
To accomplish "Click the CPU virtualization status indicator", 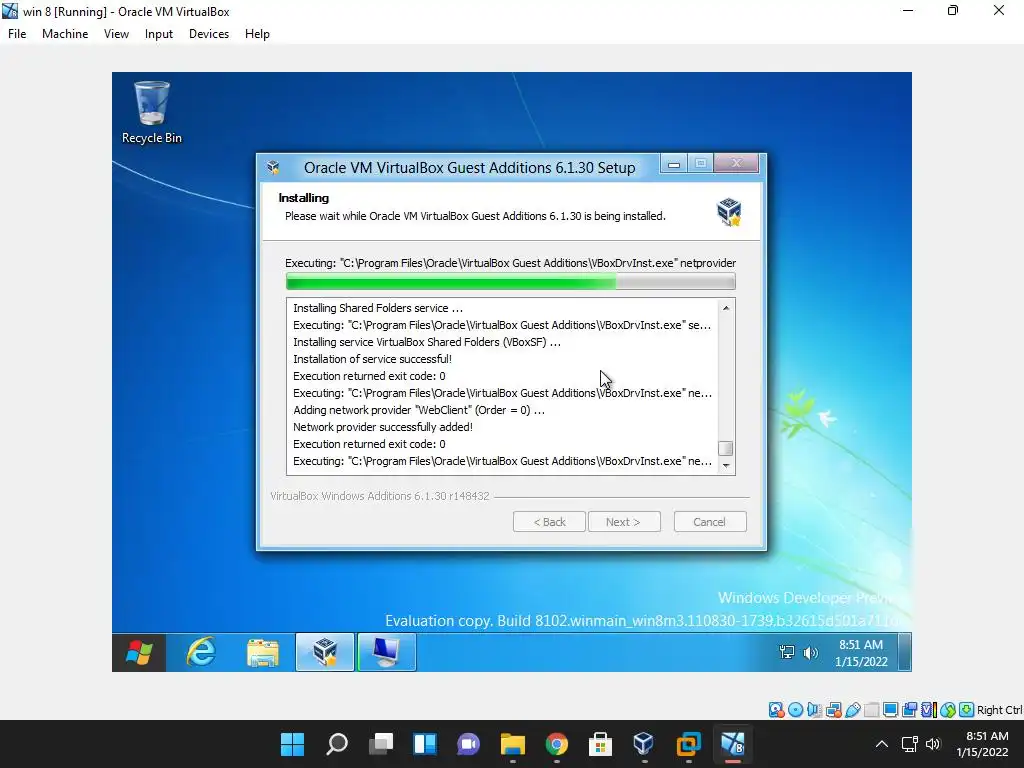I will click(928, 710).
